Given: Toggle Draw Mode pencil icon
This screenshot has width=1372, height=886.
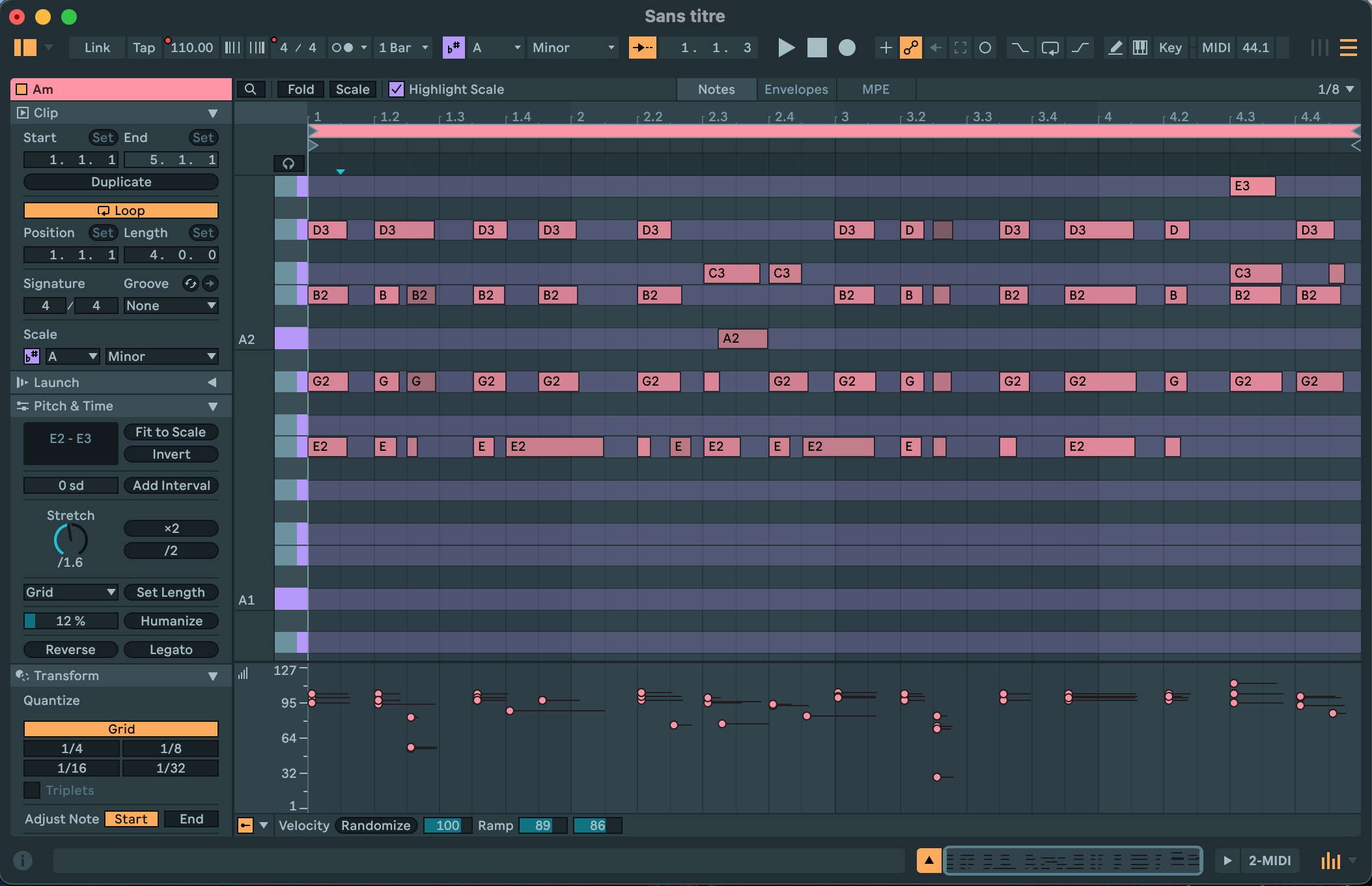Looking at the screenshot, I should pyautogui.click(x=1115, y=48).
